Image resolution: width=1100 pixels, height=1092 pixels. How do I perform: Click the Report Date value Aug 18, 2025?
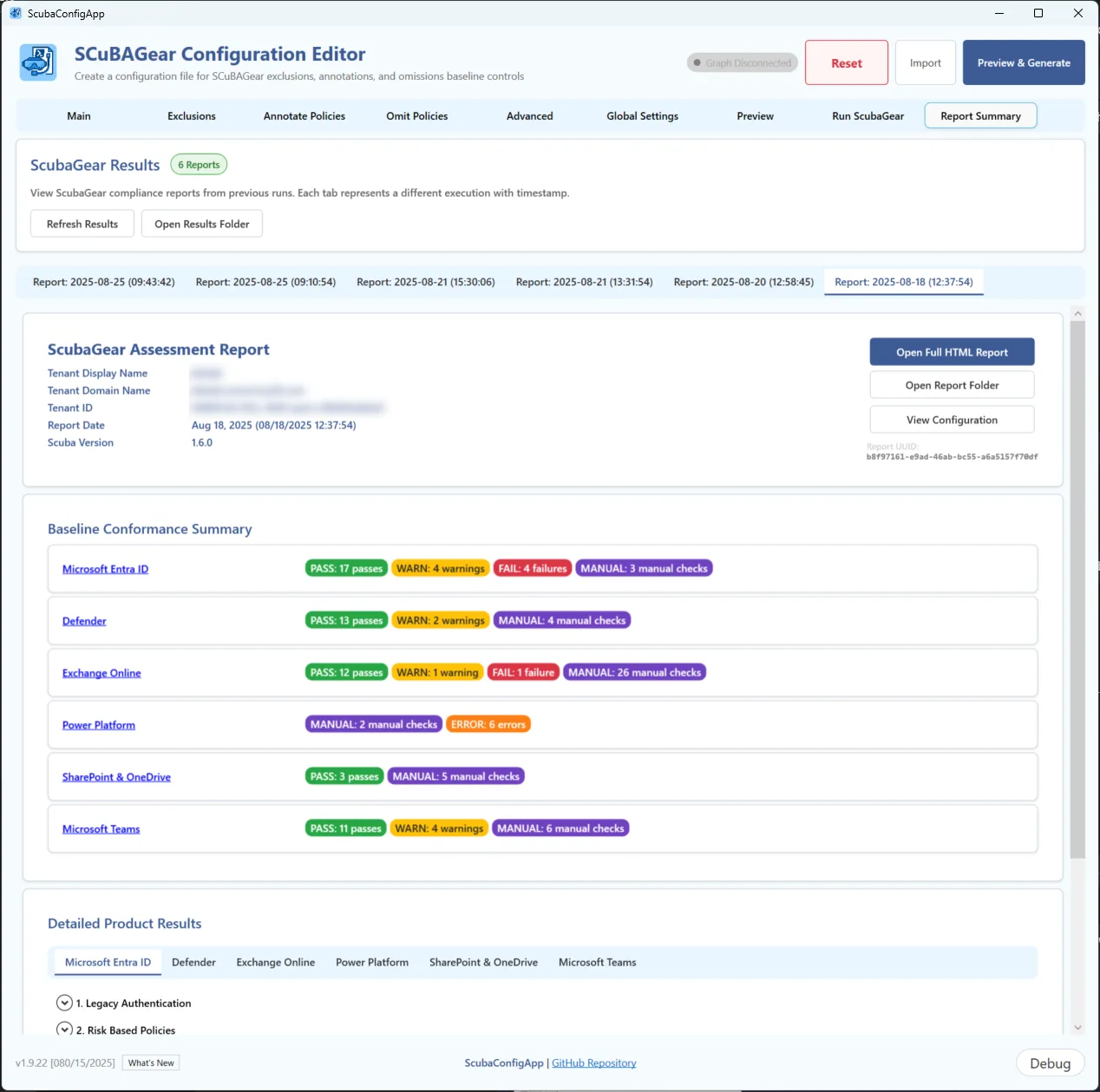pyautogui.click(x=274, y=425)
